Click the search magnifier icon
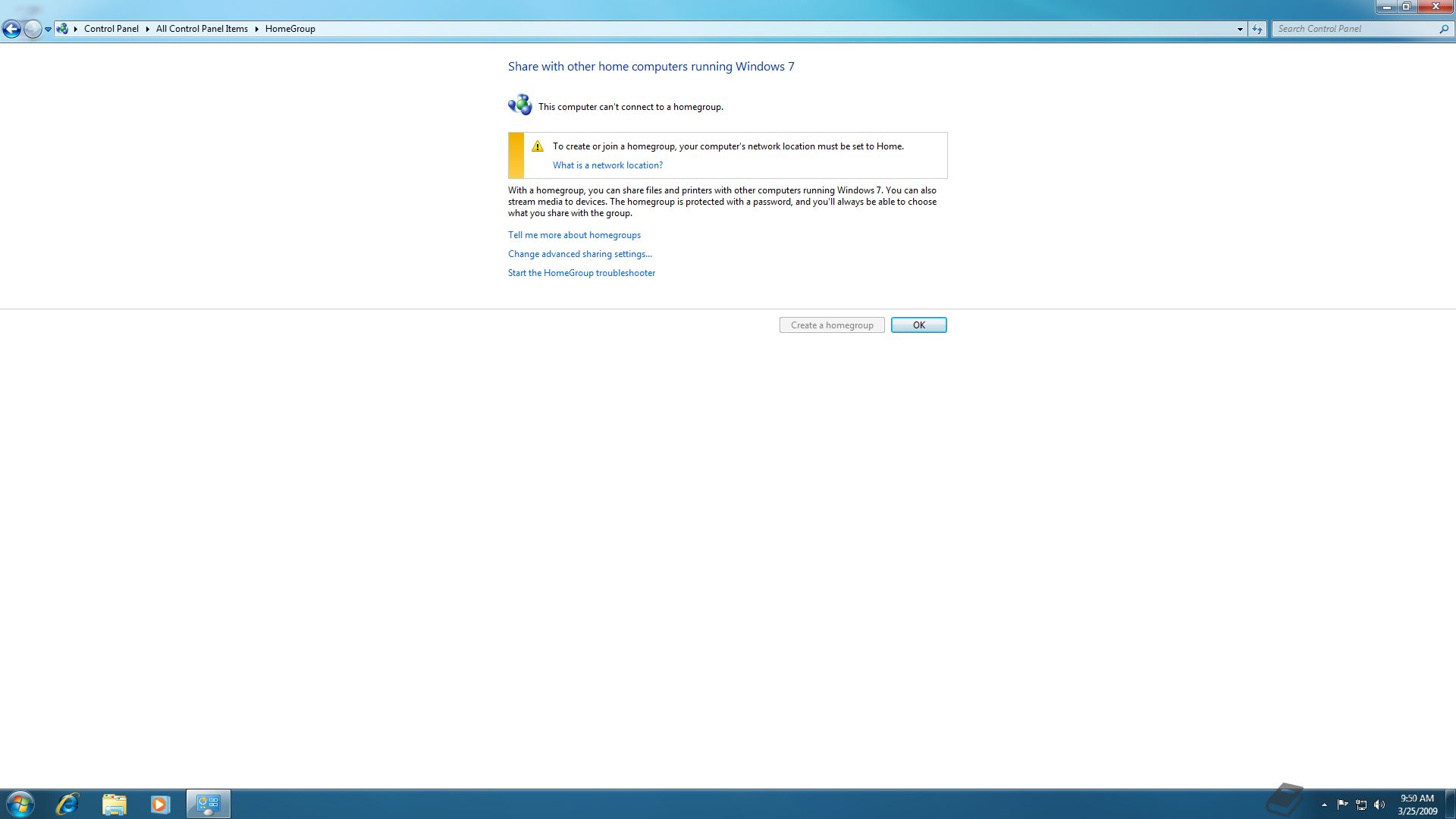The height and width of the screenshot is (819, 1456). (1444, 29)
